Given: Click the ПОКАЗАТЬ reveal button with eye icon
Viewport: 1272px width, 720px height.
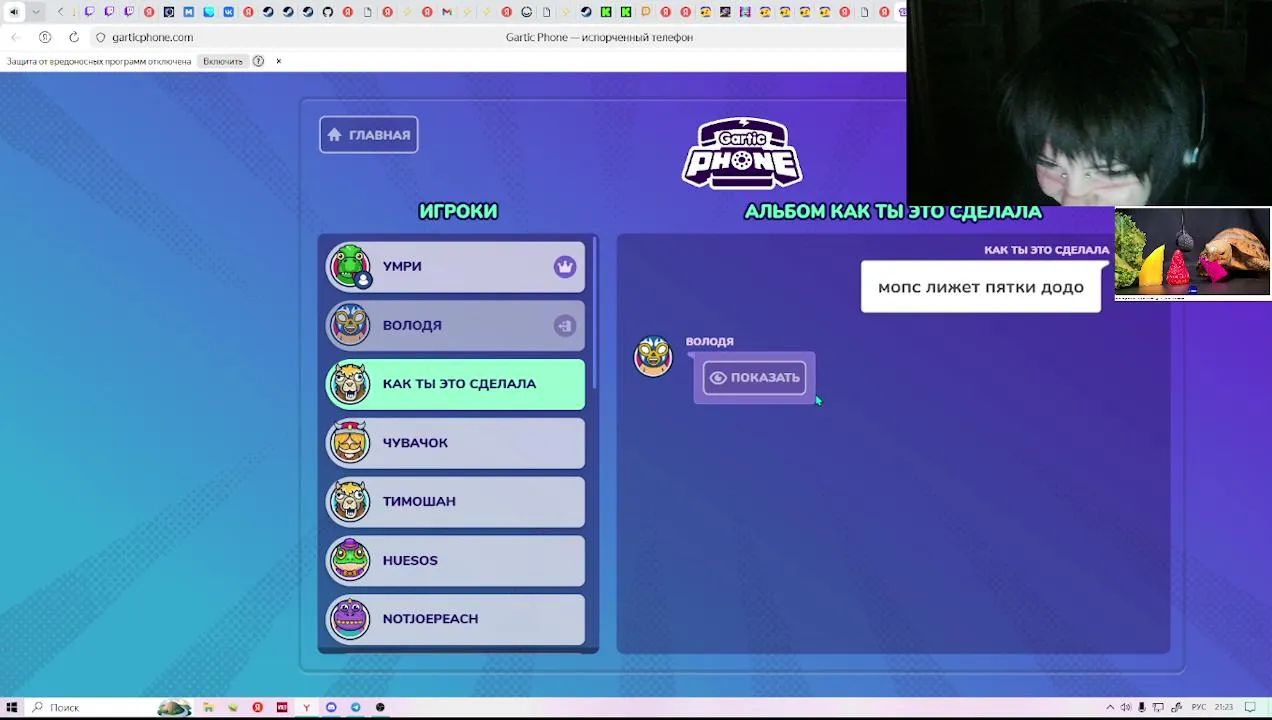Looking at the screenshot, I should click(754, 378).
